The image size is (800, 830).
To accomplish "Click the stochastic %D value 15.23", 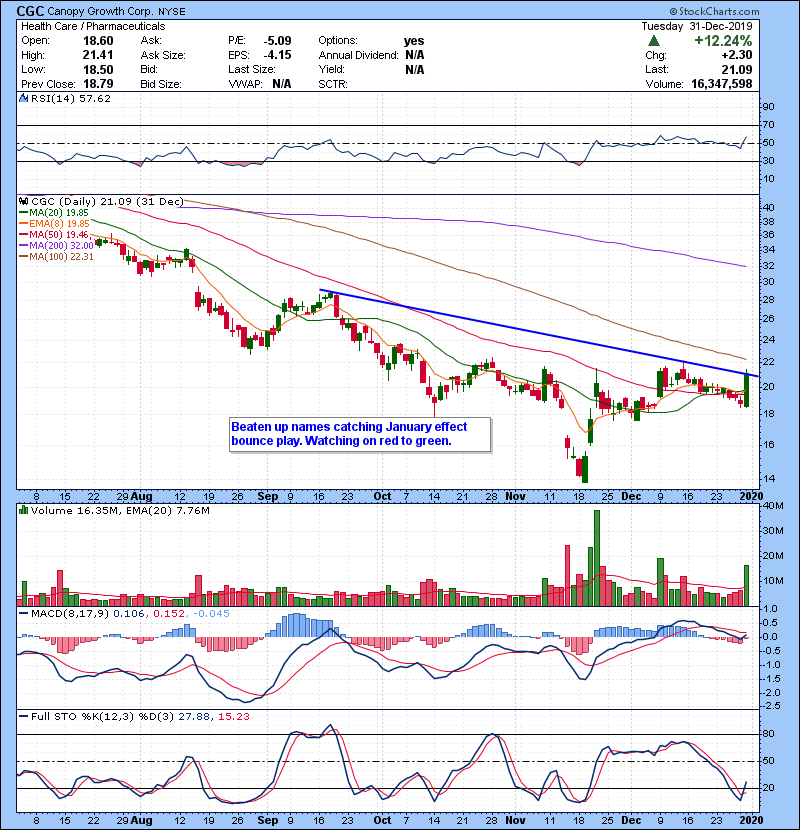I will pos(233,717).
